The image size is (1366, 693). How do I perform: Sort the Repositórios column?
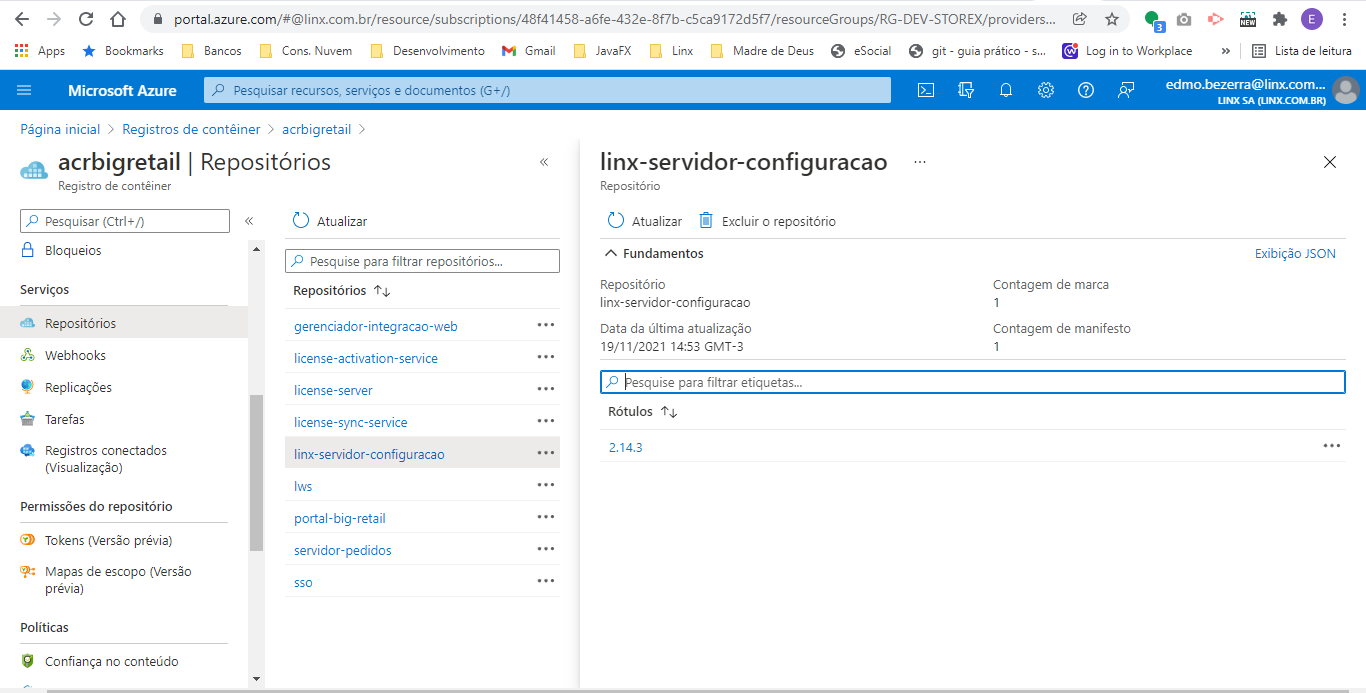(x=381, y=291)
